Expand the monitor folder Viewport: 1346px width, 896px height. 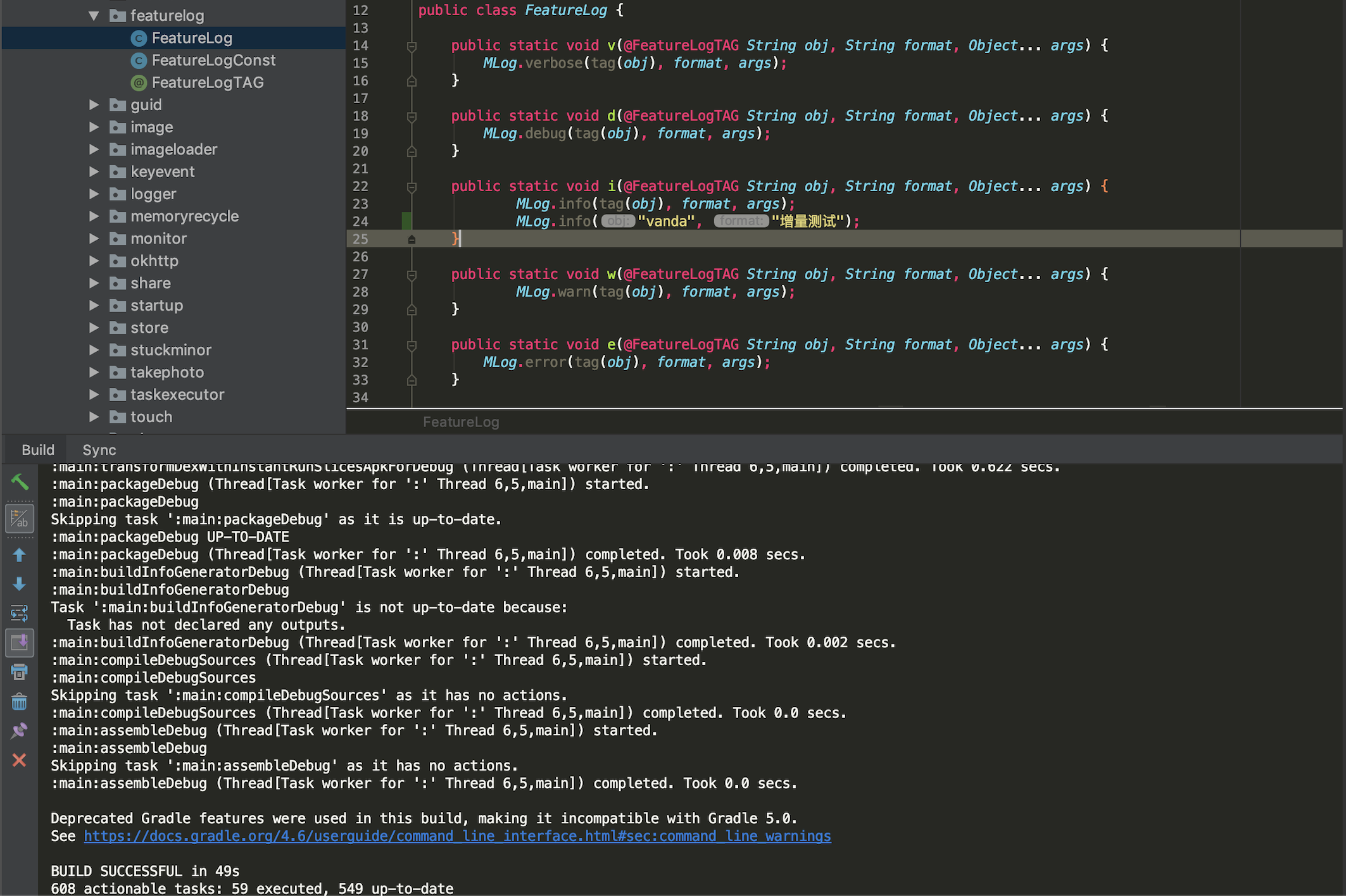[x=94, y=239]
